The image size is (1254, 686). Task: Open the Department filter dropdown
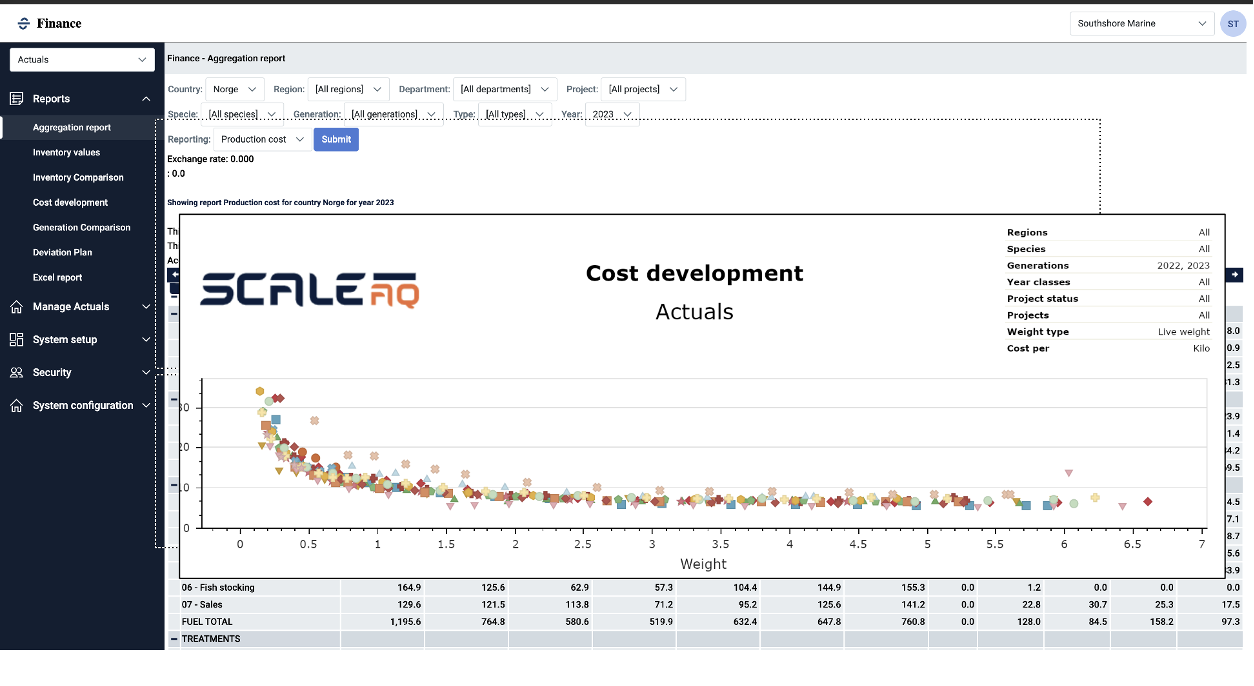click(x=505, y=89)
